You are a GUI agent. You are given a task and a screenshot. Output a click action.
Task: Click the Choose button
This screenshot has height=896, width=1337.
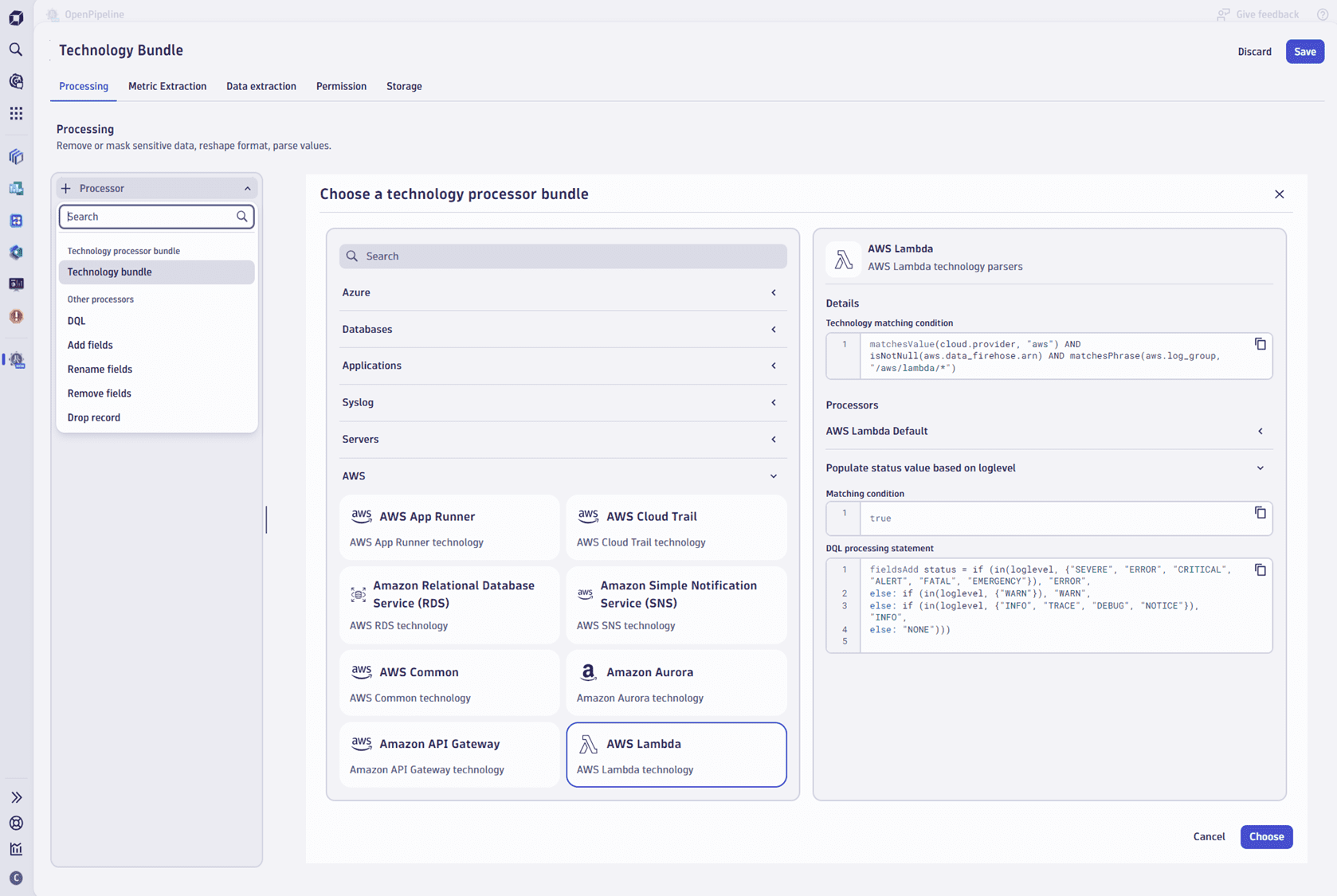[x=1266, y=836]
